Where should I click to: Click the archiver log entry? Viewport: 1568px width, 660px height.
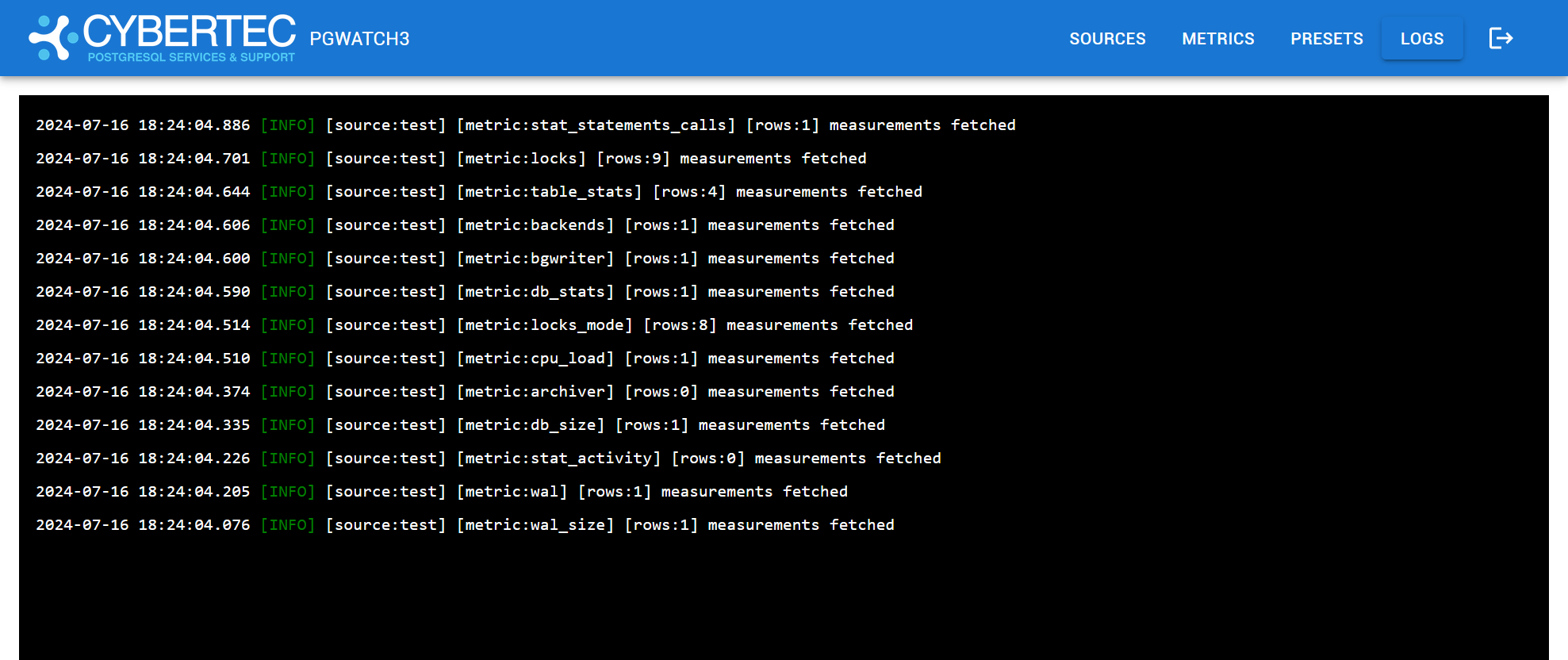(x=465, y=392)
